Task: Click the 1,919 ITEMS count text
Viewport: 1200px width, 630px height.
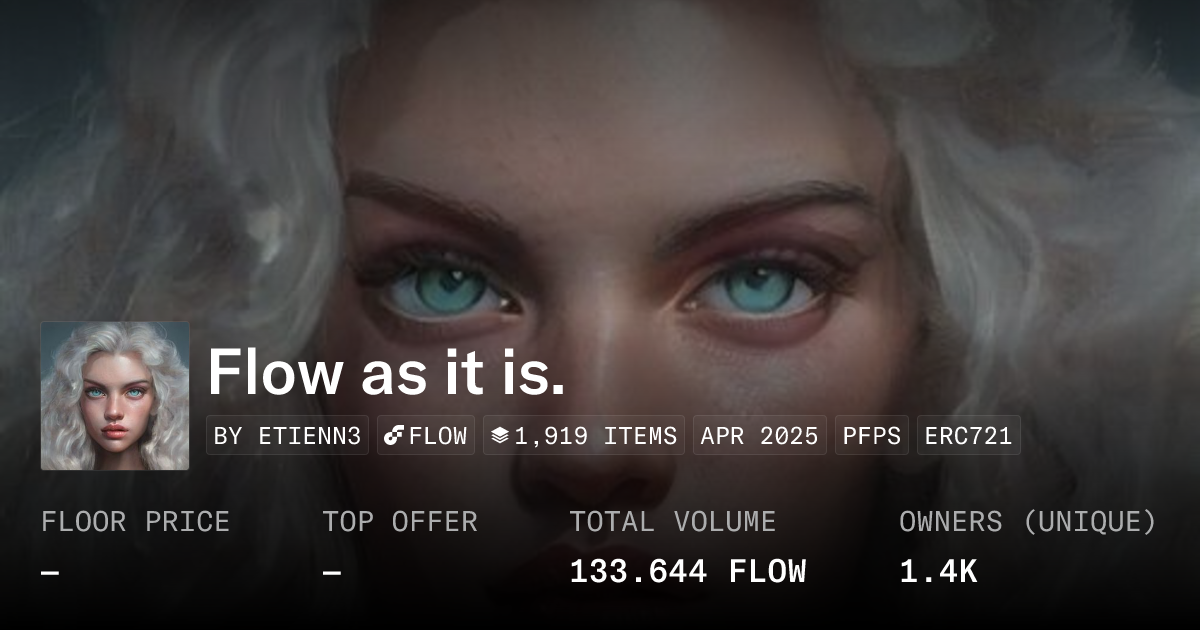Action: tap(595, 436)
